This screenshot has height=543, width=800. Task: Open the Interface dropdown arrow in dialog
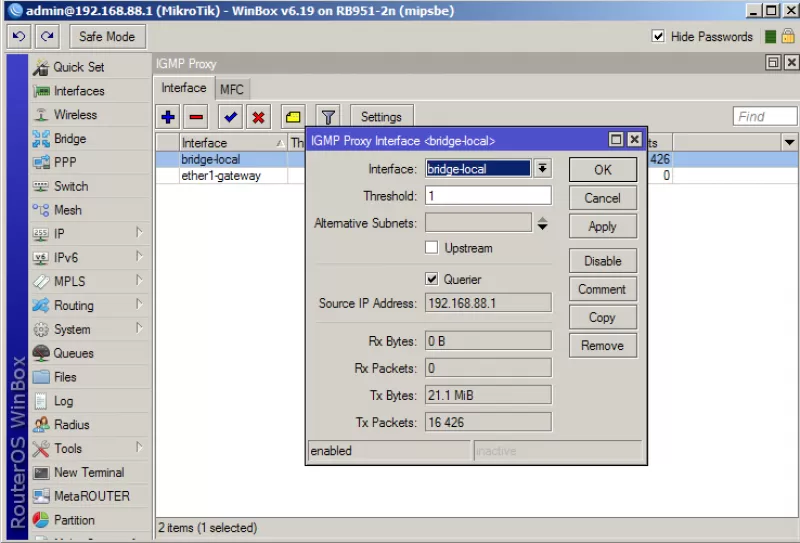[542, 168]
